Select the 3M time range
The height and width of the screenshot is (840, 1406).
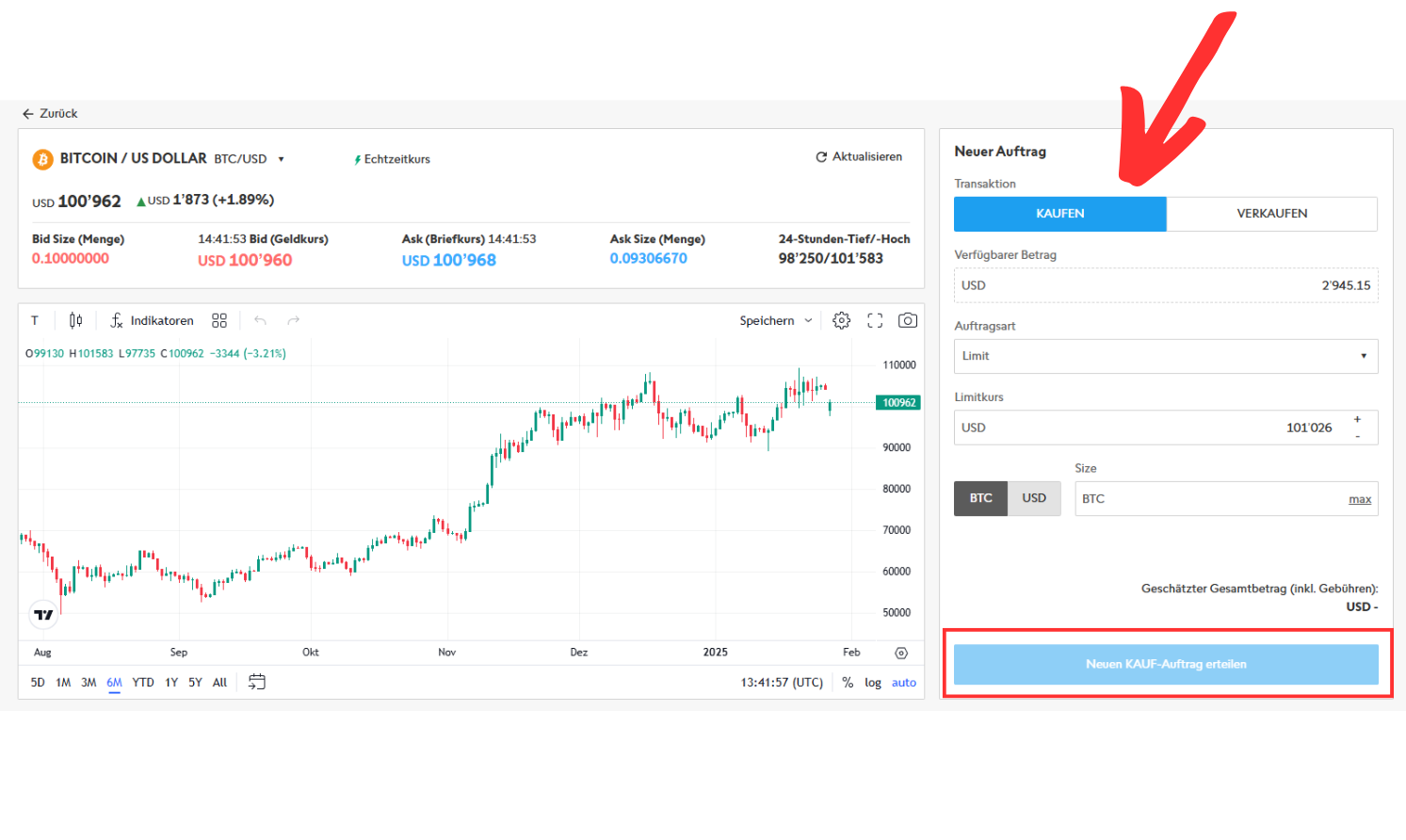coord(89,683)
